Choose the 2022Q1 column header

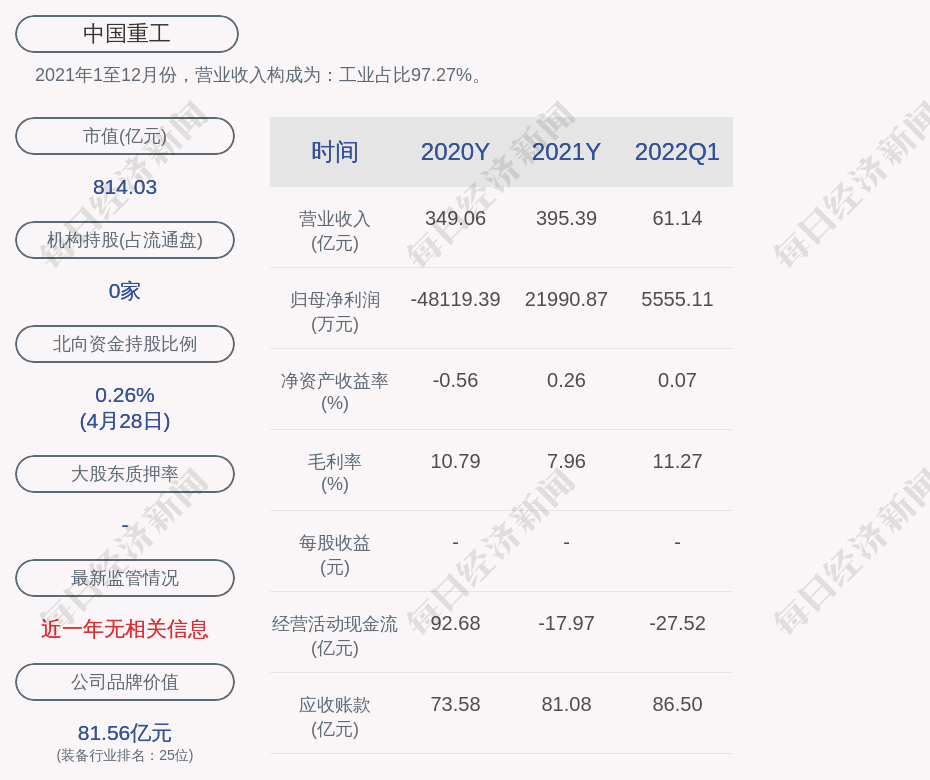click(677, 152)
